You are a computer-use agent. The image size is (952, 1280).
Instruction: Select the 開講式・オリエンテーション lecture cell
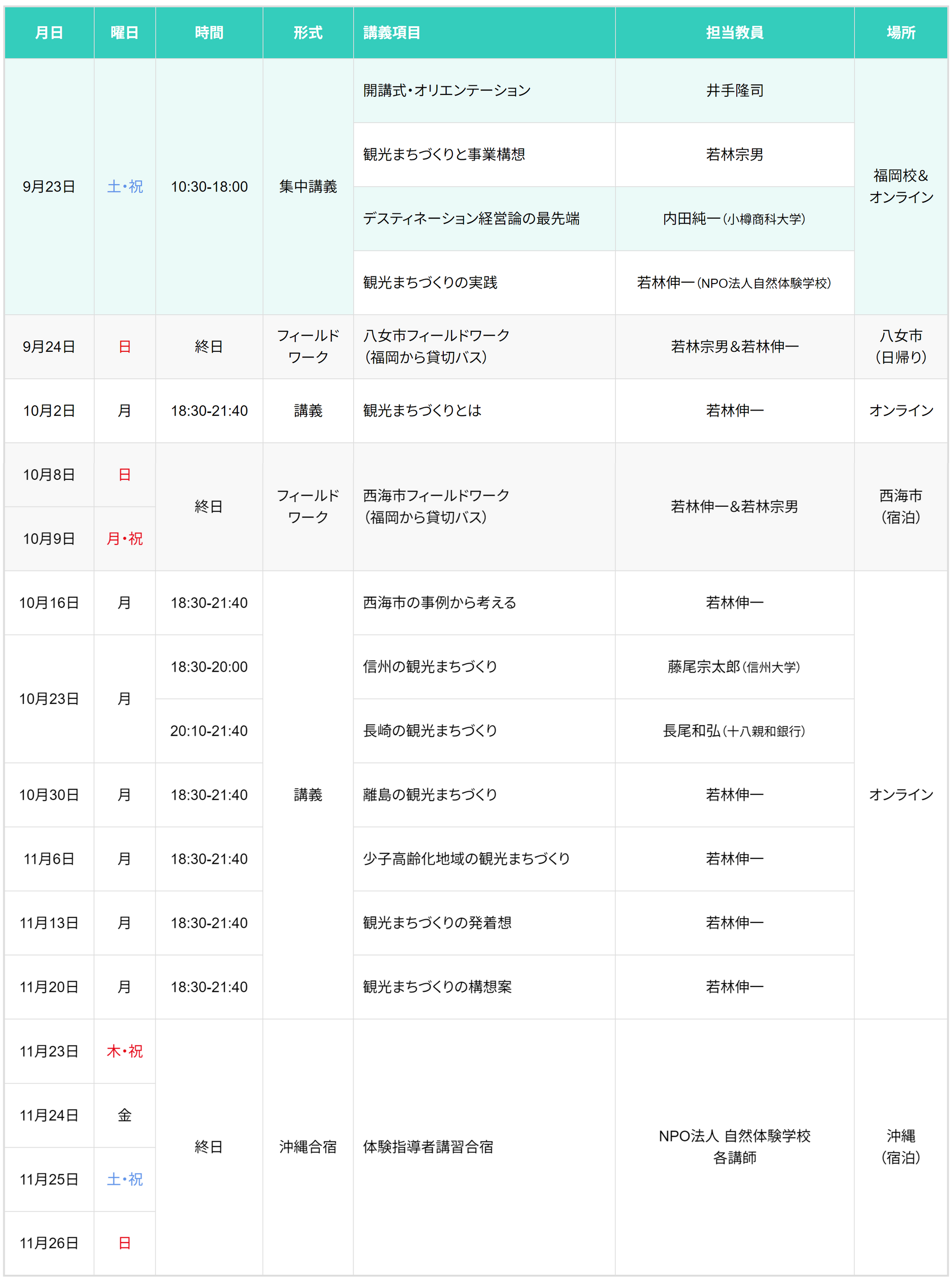click(x=447, y=91)
